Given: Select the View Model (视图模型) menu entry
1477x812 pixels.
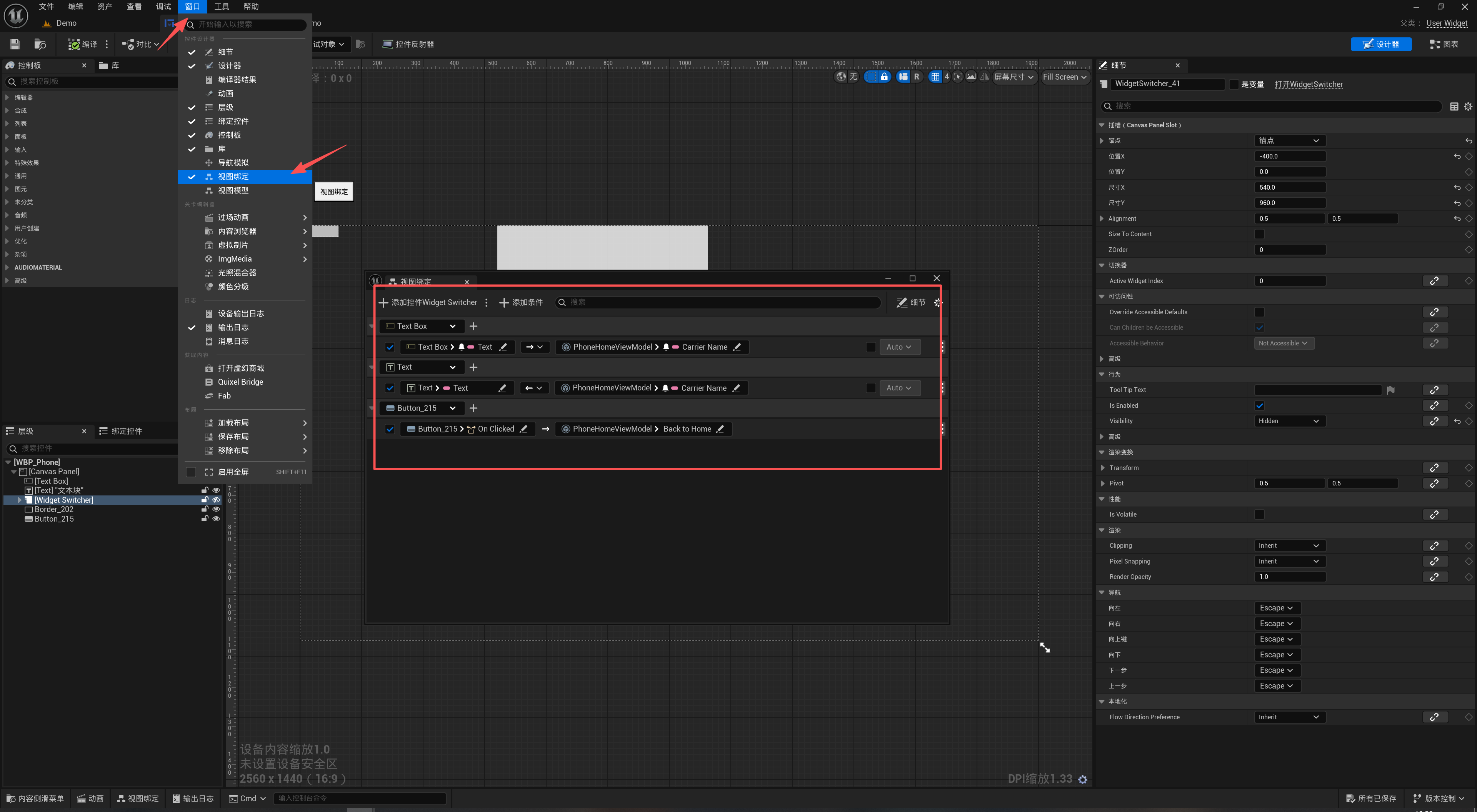Looking at the screenshot, I should click(233, 190).
